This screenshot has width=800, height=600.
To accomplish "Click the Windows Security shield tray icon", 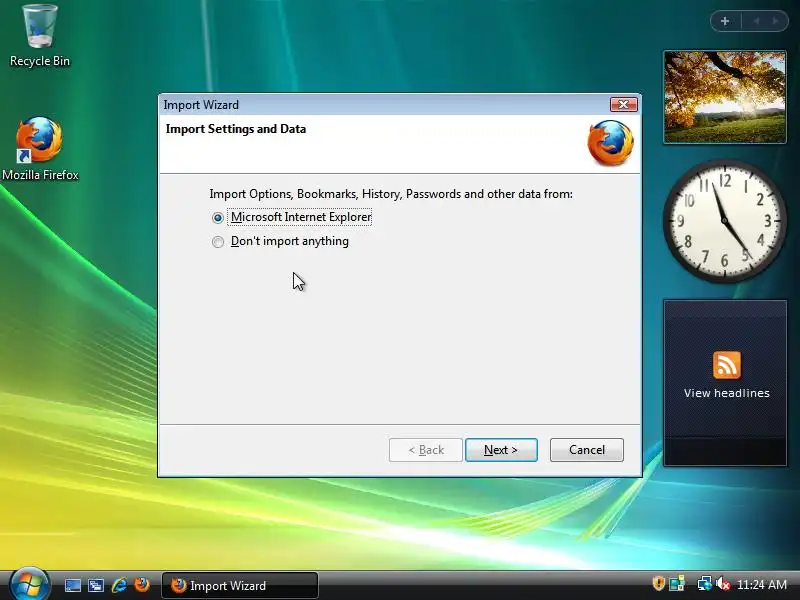I will coord(659,583).
